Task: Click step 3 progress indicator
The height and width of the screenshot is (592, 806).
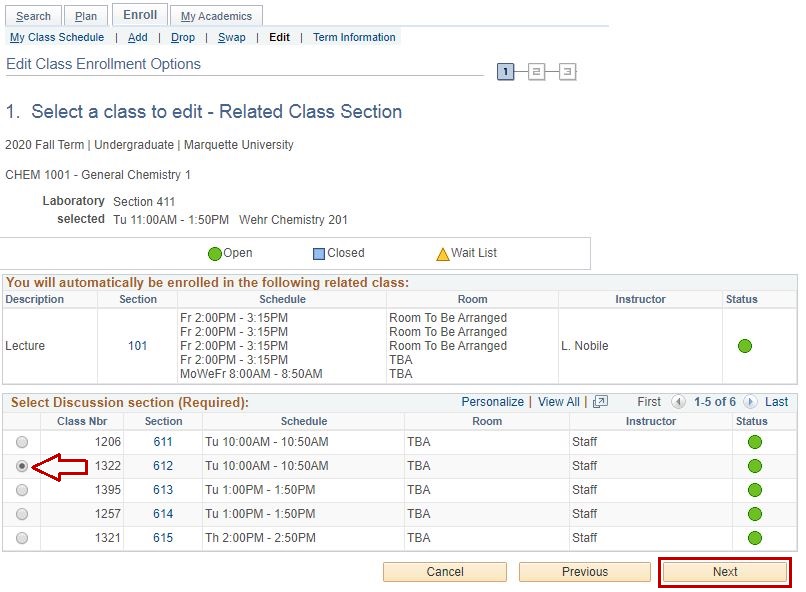Action: pyautogui.click(x=567, y=72)
